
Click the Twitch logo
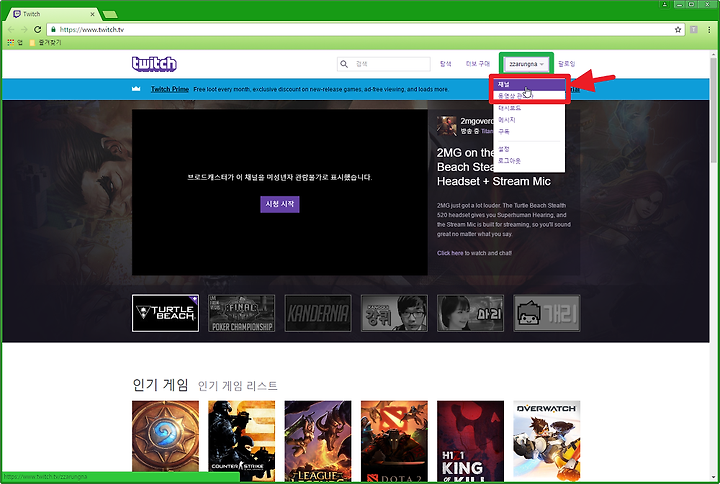point(154,64)
